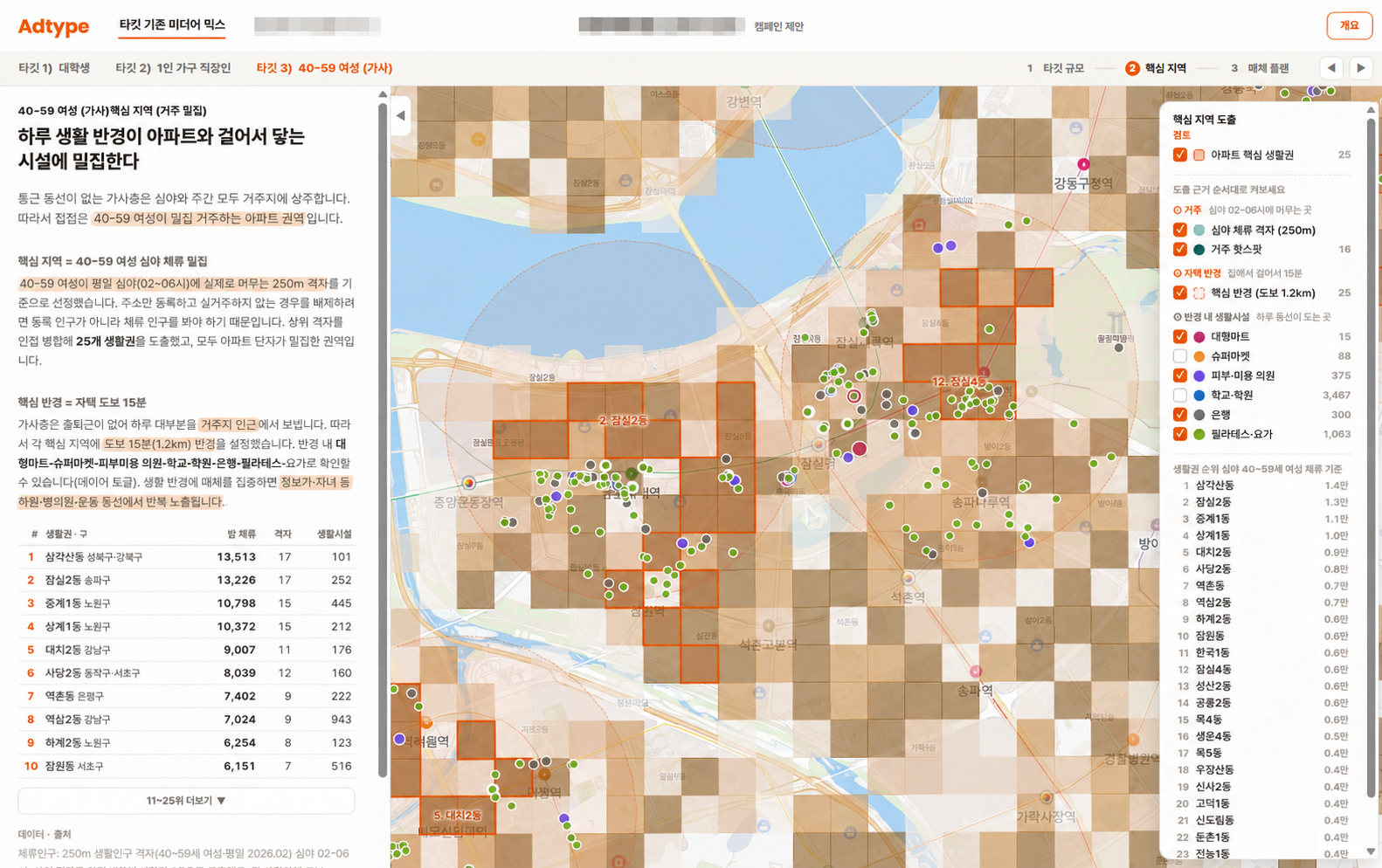The height and width of the screenshot is (868, 1382).
Task: Click the gray color dot beside 은행
Action: click(x=1199, y=415)
